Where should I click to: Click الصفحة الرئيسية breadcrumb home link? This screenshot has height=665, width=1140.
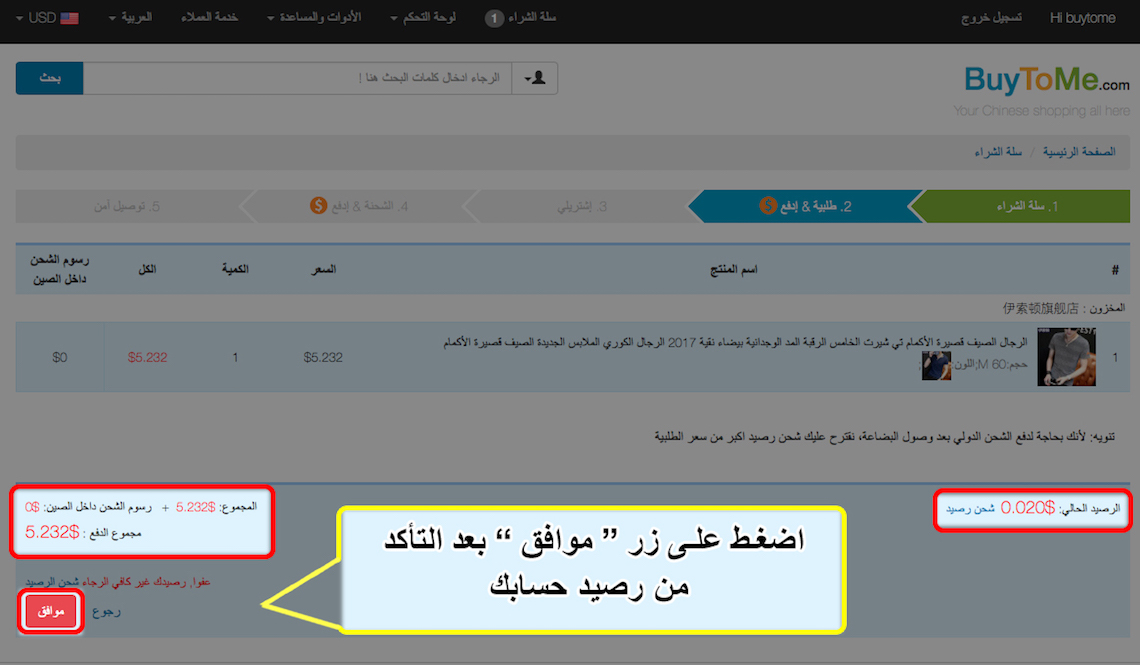[x=1079, y=152]
